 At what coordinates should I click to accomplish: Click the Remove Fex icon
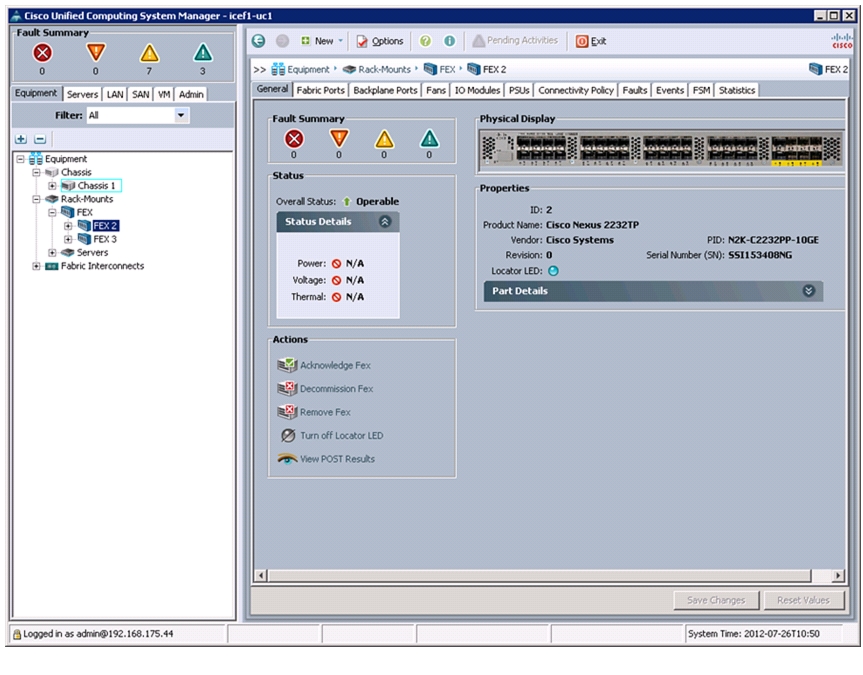click(287, 411)
